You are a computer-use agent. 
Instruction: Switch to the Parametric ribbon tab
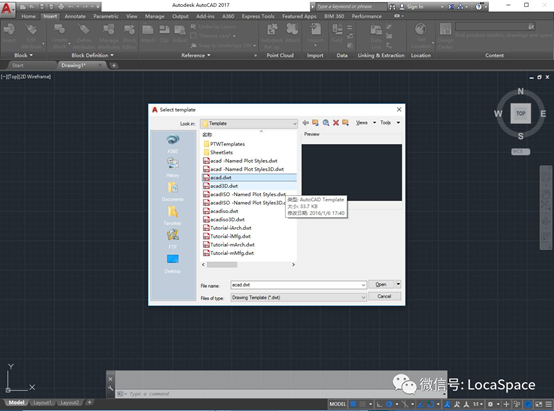pyautogui.click(x=106, y=16)
